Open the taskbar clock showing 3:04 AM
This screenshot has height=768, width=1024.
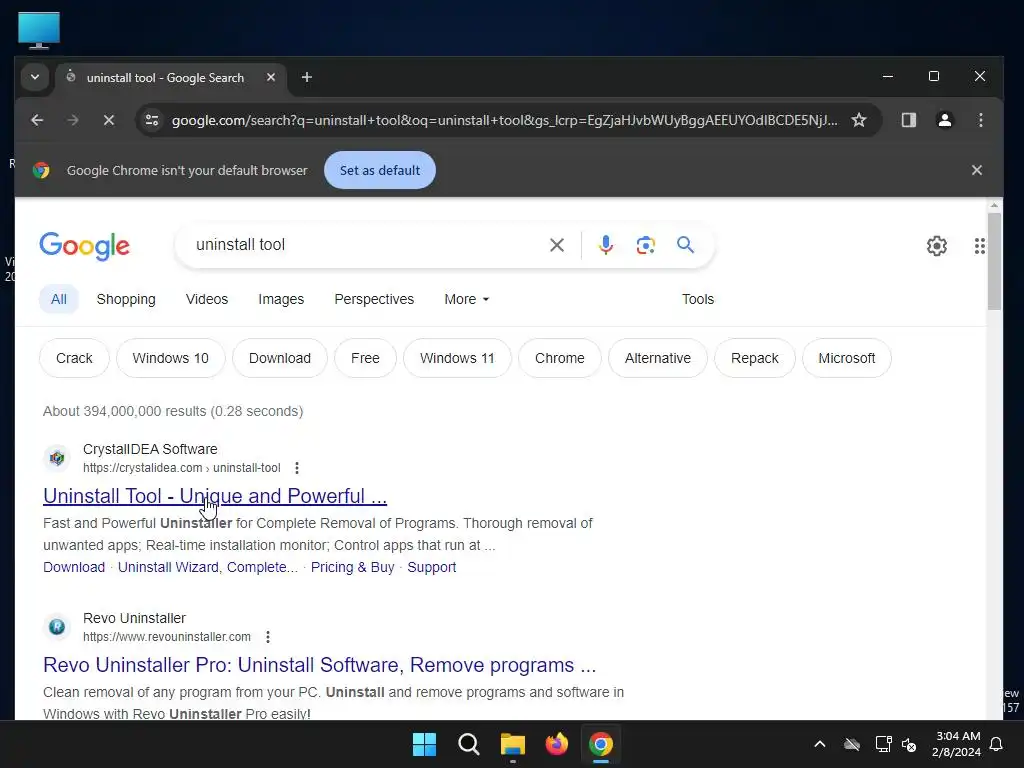(x=957, y=744)
